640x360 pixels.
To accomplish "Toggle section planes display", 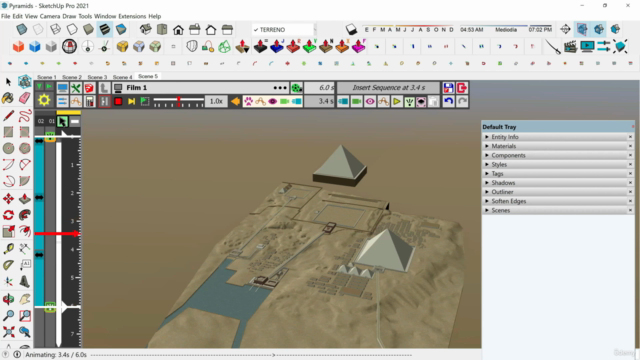I will (x=582, y=29).
